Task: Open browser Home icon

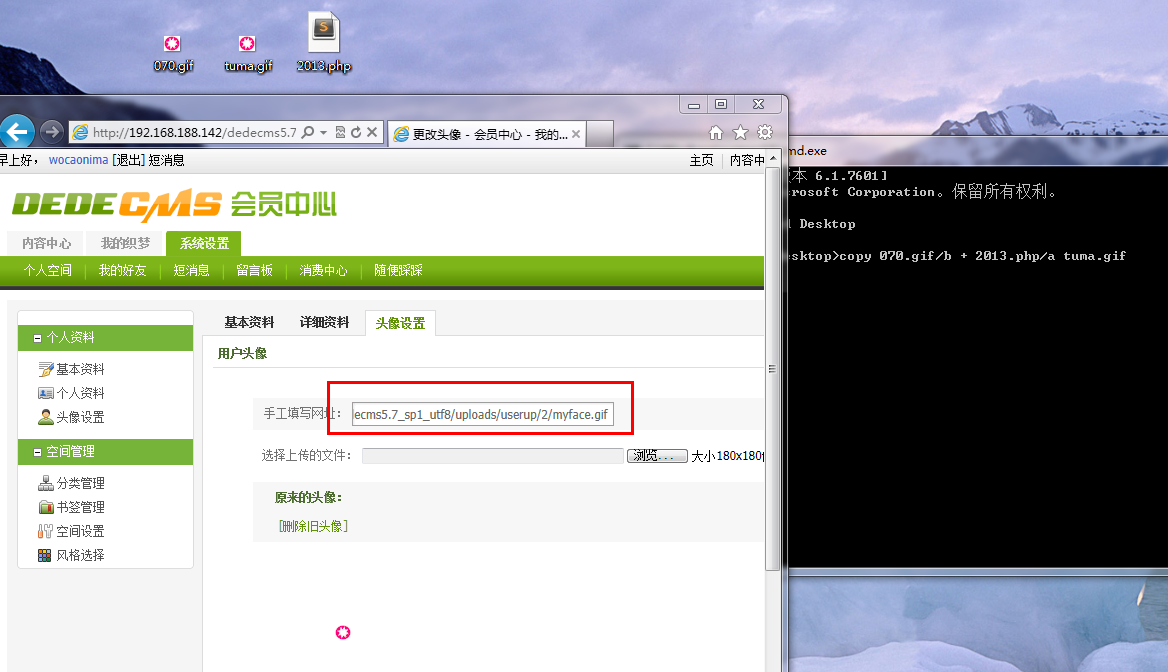Action: 715,133
